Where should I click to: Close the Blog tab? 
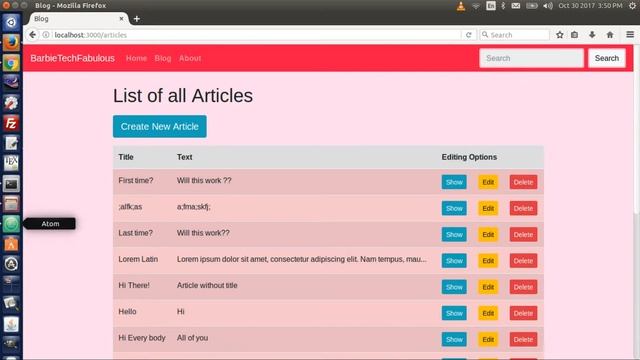121,19
